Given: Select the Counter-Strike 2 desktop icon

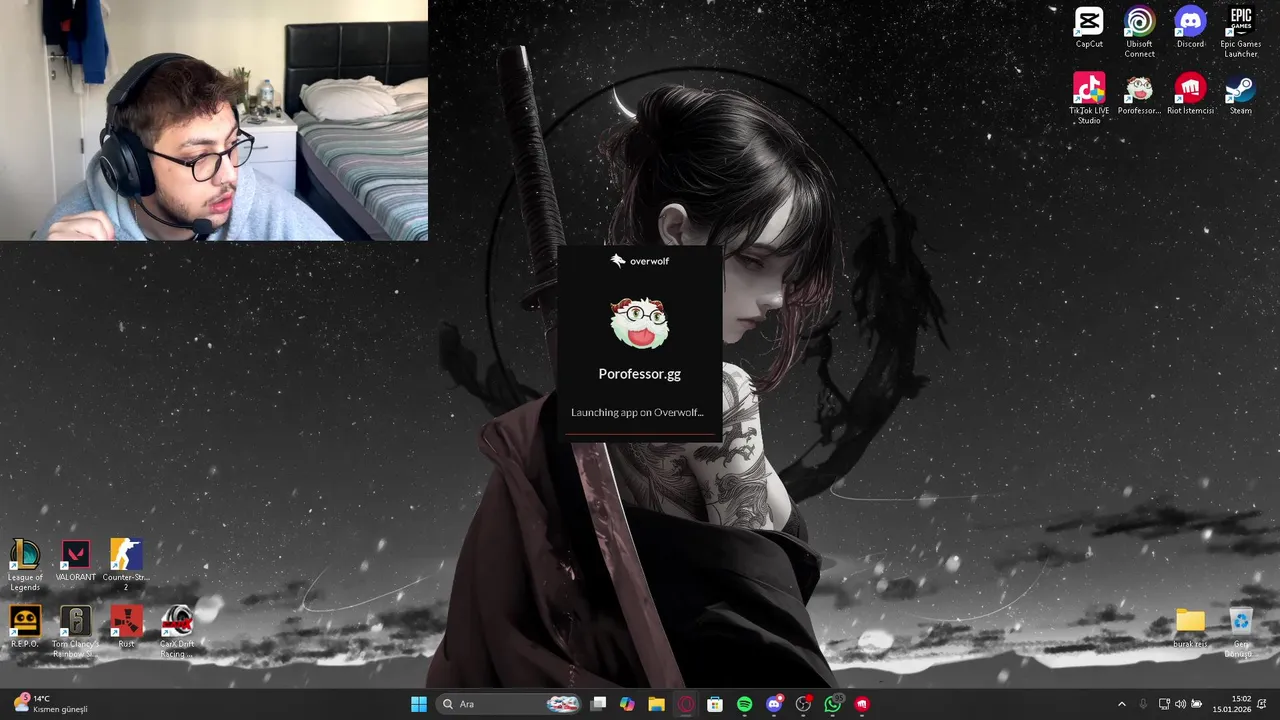Looking at the screenshot, I should coord(126,565).
